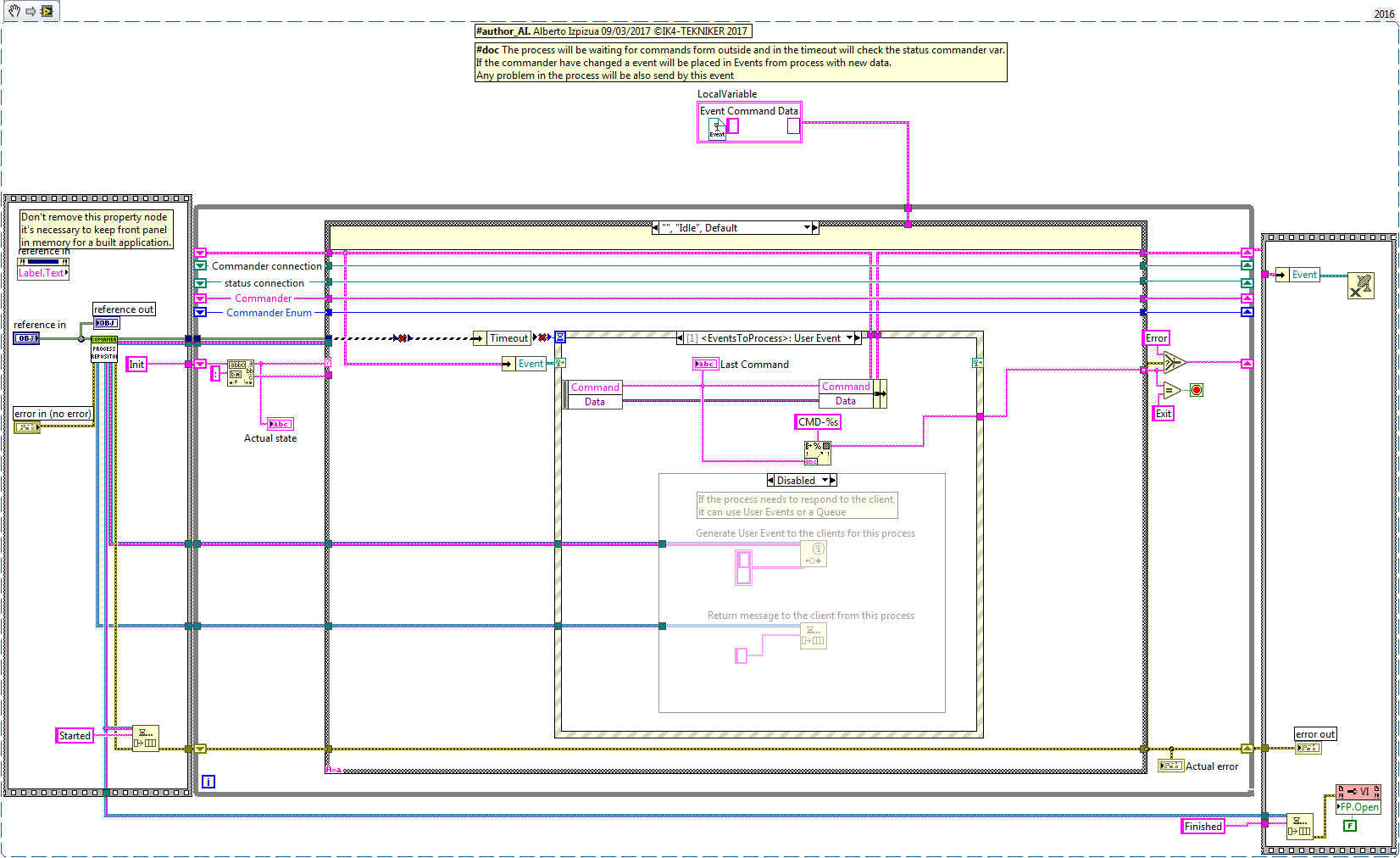Select the enqueue node next to Started

coord(146,738)
